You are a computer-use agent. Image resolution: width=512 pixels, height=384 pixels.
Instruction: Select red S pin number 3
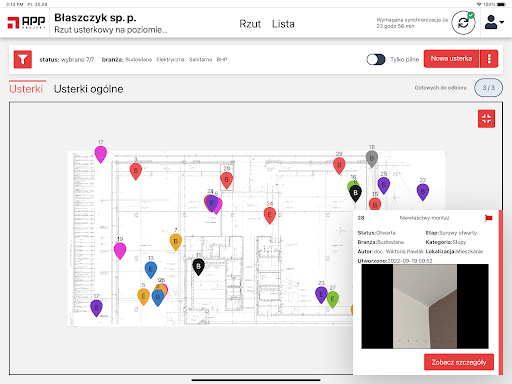136,171
